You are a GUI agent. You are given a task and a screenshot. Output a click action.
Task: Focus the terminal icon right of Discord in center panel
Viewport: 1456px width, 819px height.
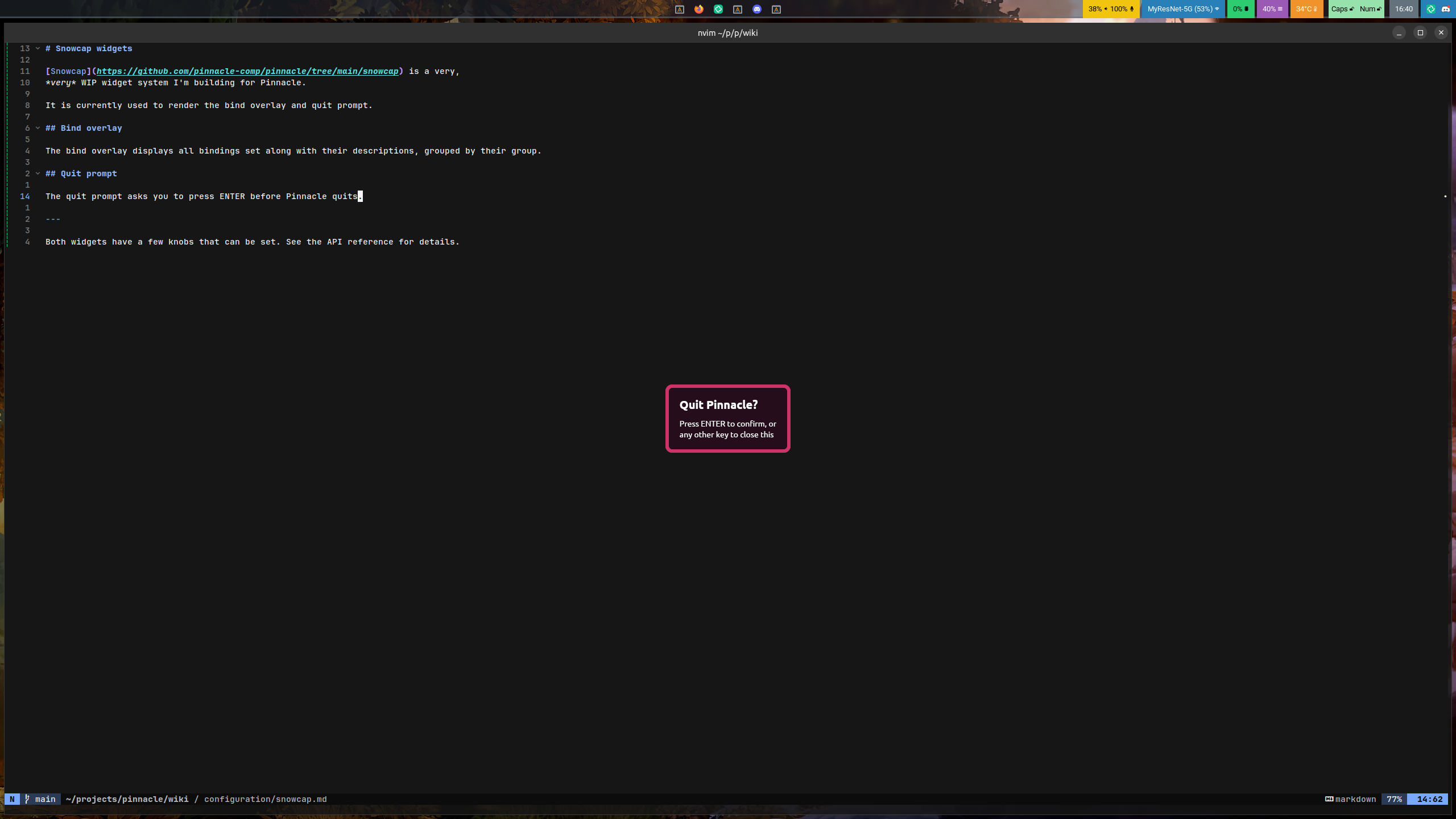click(776, 9)
